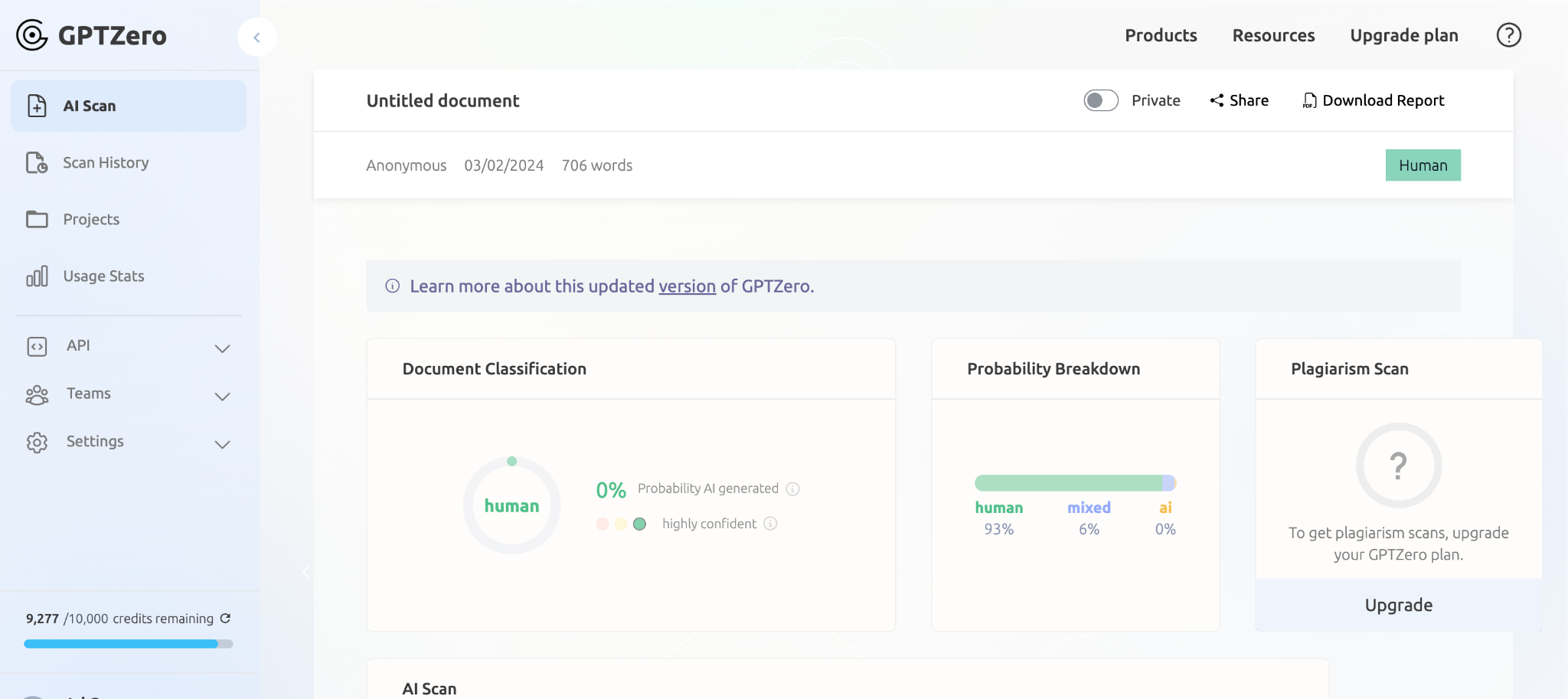Screen dimensions: 1568x699
Task: Collapse the sidebar with the arrow button
Action: (x=256, y=38)
